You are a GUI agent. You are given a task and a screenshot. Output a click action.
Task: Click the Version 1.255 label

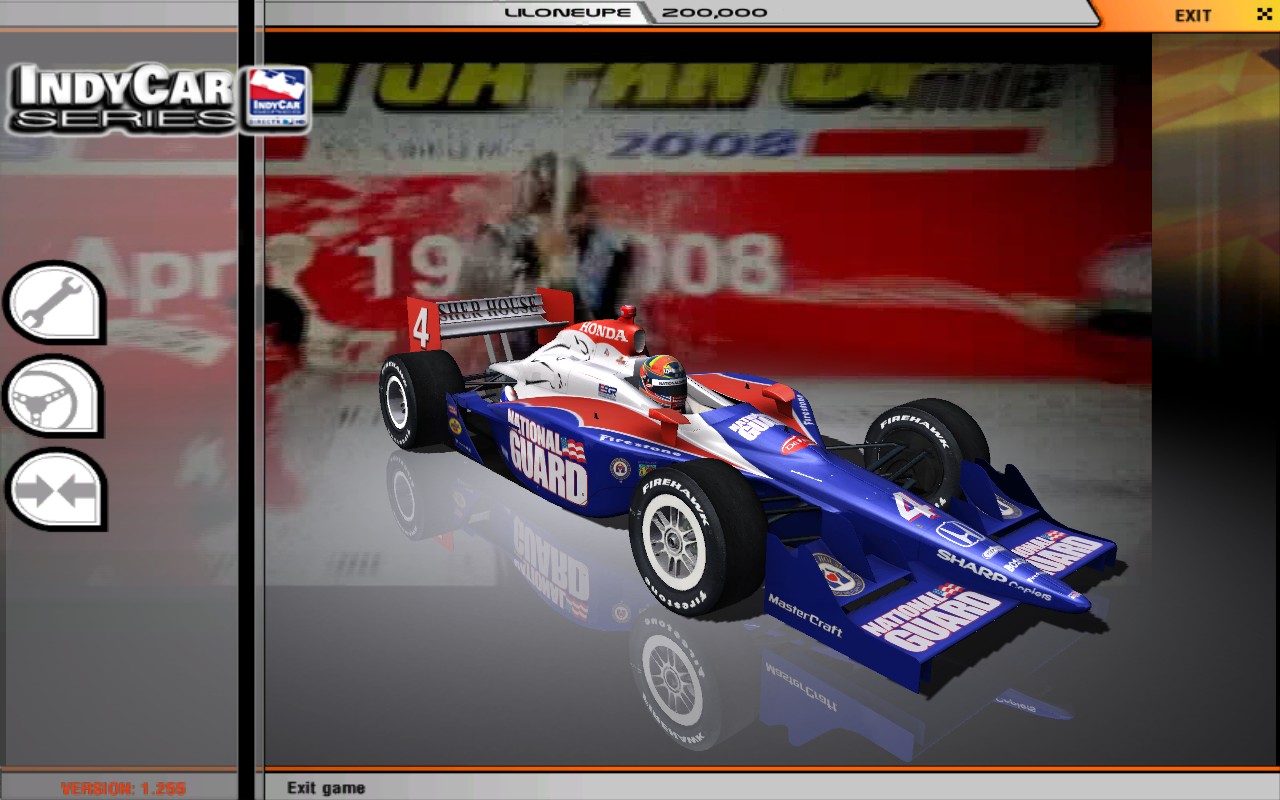123,788
